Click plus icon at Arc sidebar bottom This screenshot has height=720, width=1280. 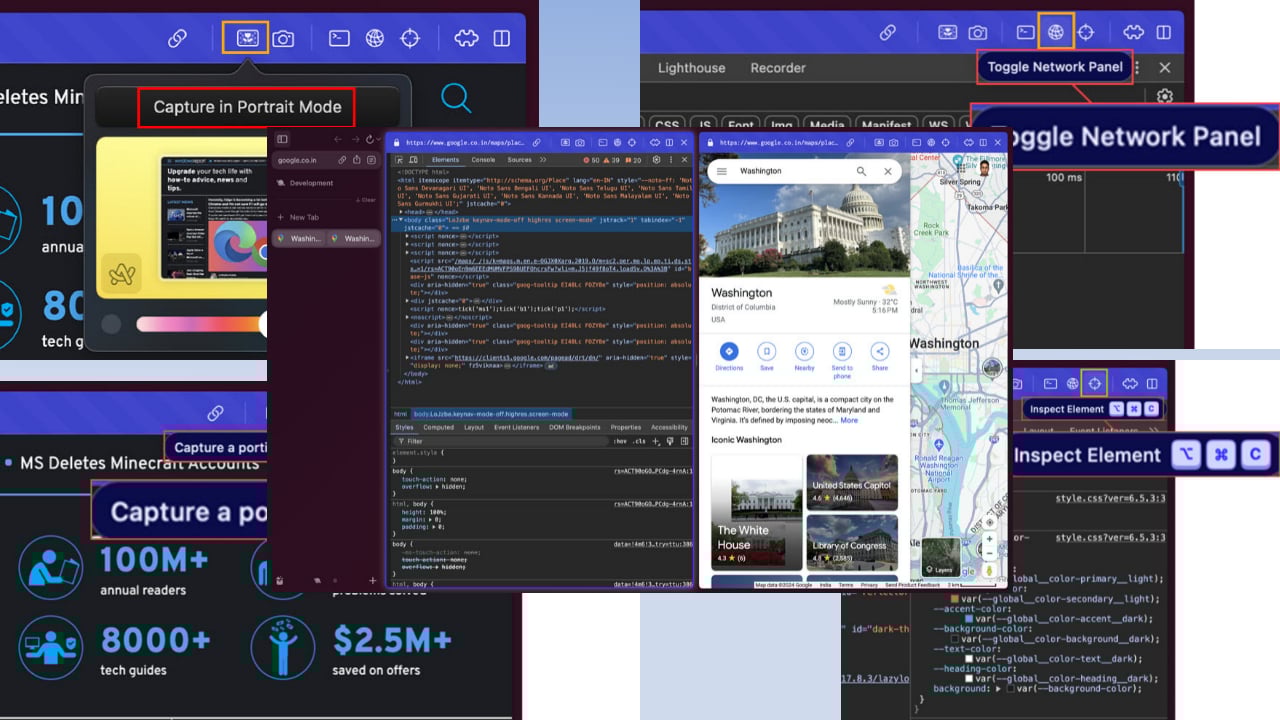pyautogui.click(x=372, y=580)
